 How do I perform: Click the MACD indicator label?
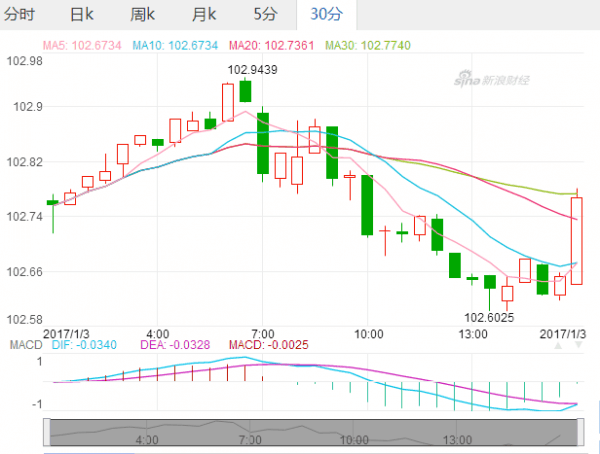click(26, 345)
